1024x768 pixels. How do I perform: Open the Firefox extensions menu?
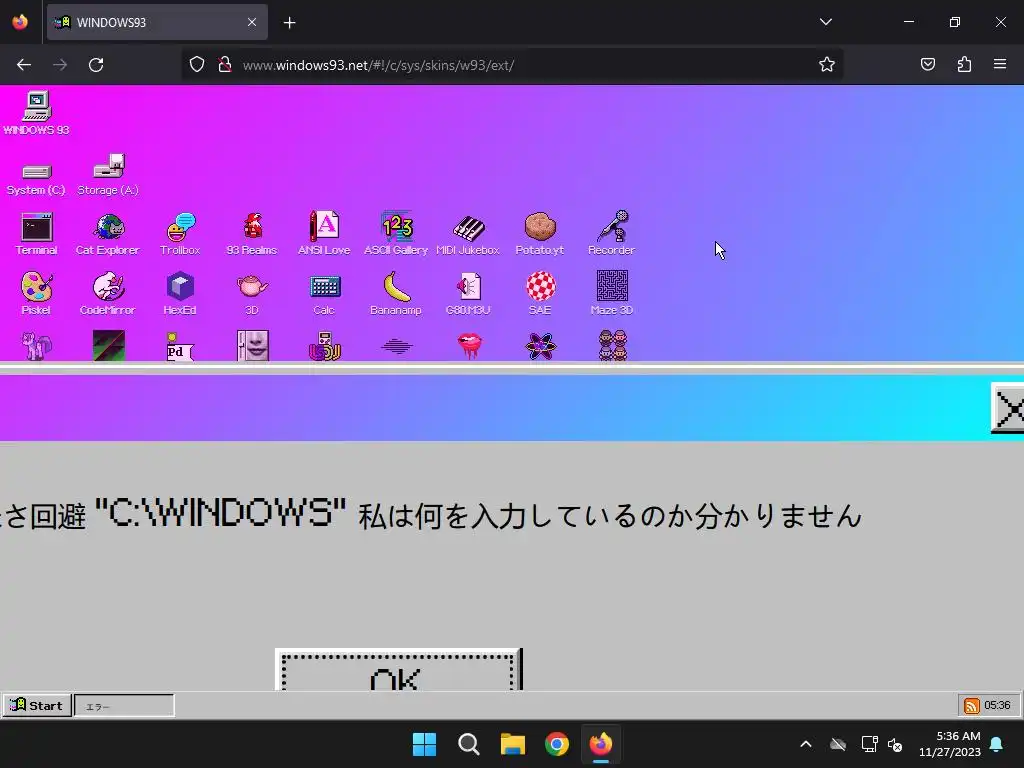tap(964, 64)
